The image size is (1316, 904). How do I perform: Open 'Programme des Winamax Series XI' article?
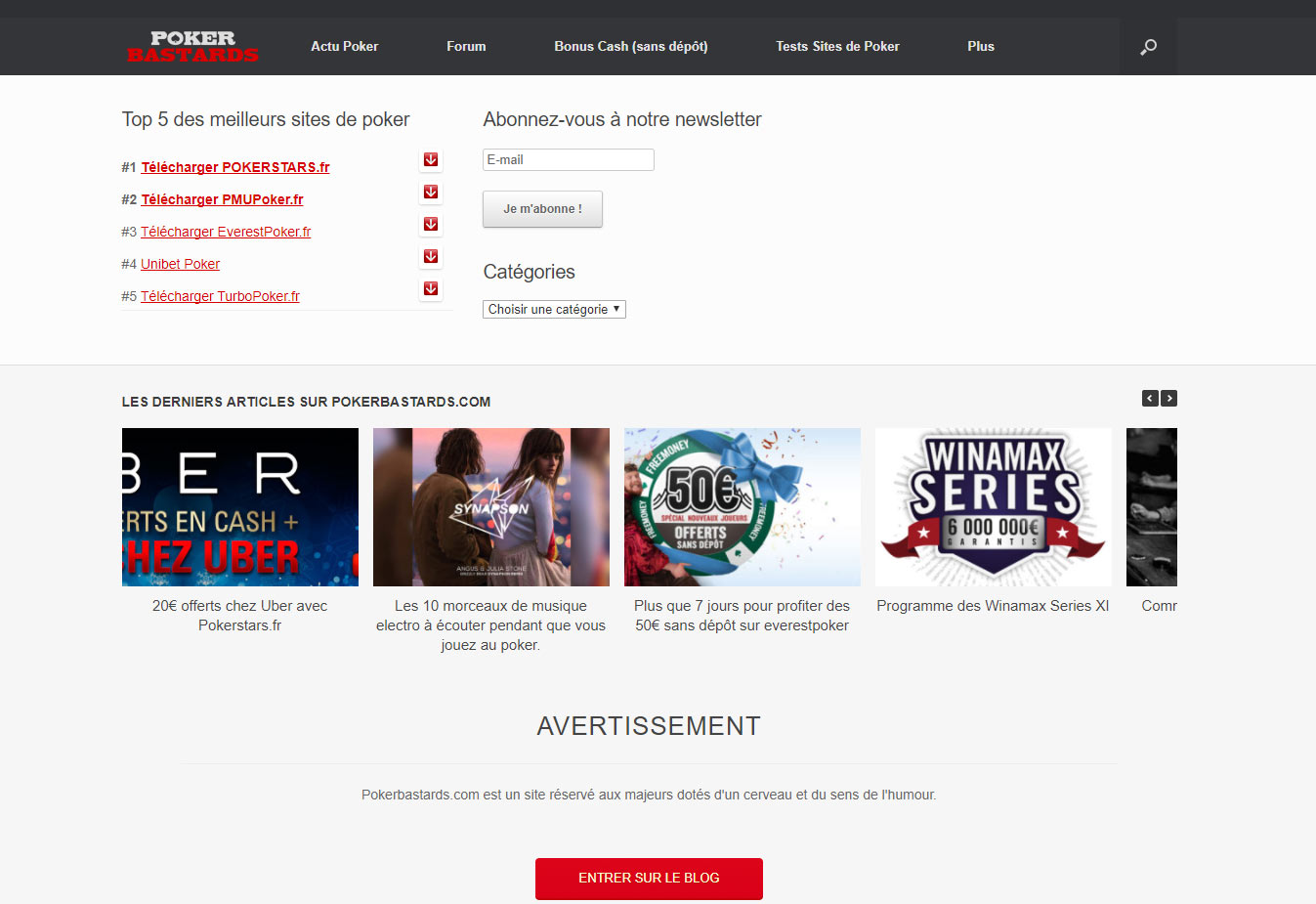(x=994, y=606)
